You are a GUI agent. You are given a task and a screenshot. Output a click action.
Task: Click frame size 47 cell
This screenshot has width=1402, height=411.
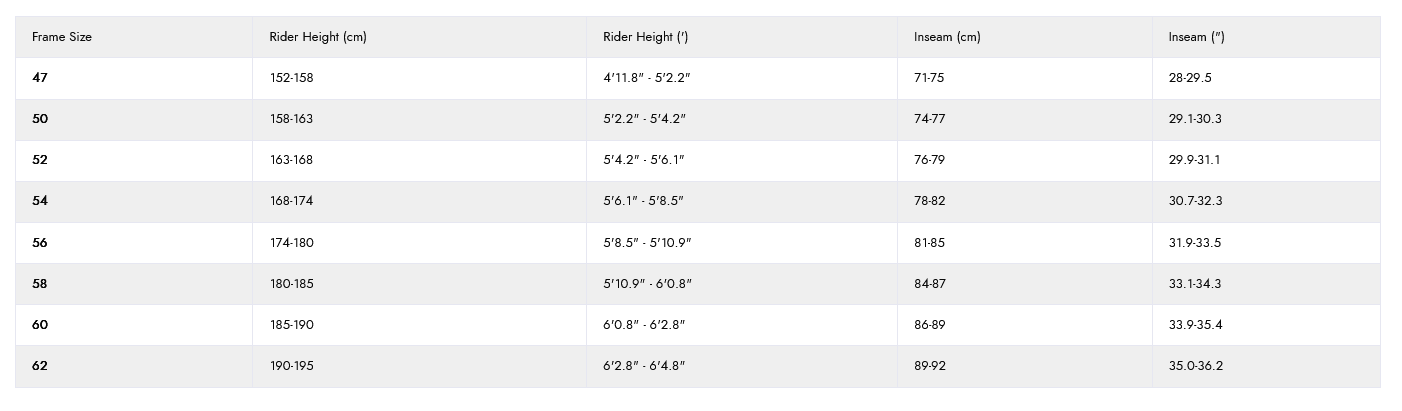pyautogui.click(x=40, y=78)
